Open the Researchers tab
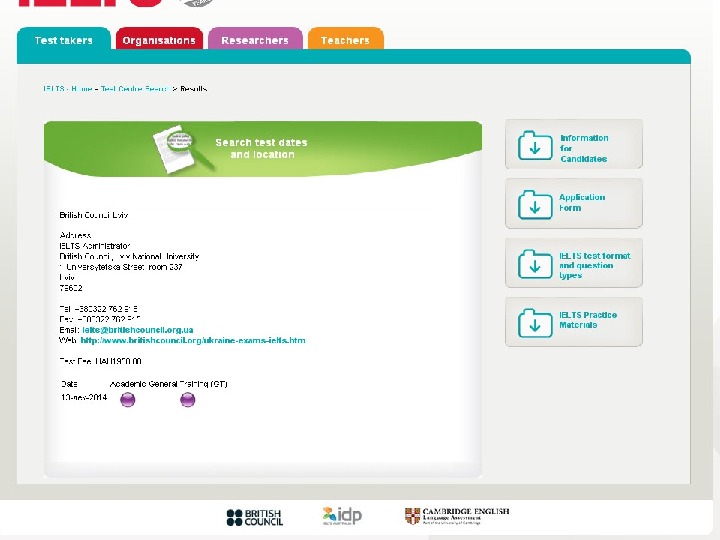Viewport: 720px width, 540px height. coord(255,39)
